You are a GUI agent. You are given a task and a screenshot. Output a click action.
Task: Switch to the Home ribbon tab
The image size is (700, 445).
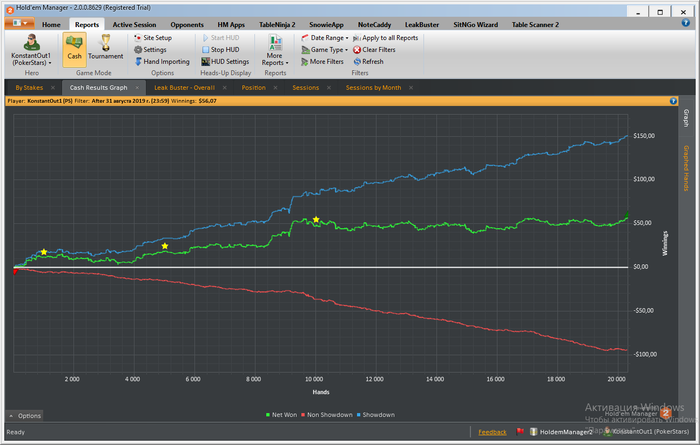(x=51, y=25)
